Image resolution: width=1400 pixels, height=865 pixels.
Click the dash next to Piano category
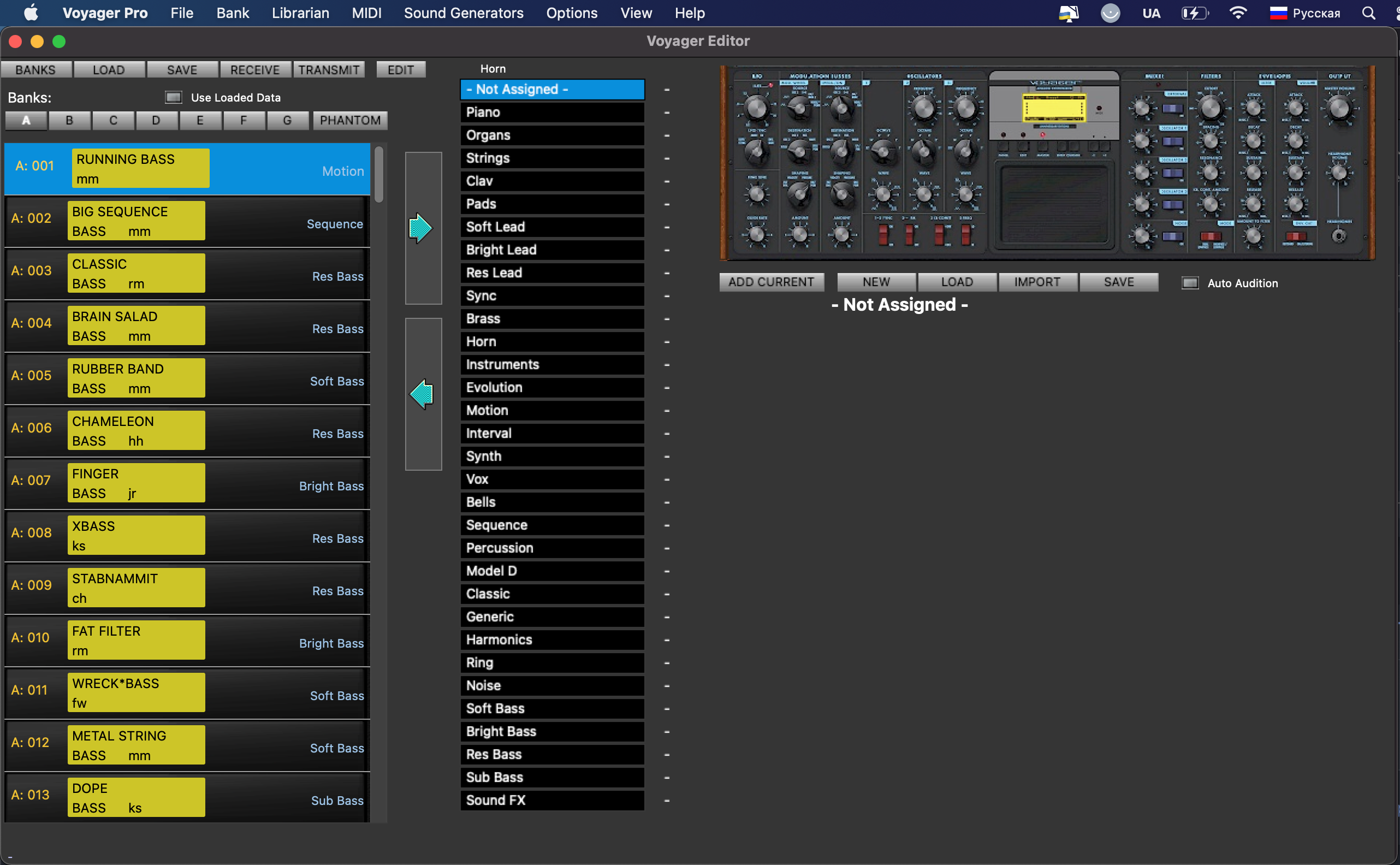coord(667,112)
